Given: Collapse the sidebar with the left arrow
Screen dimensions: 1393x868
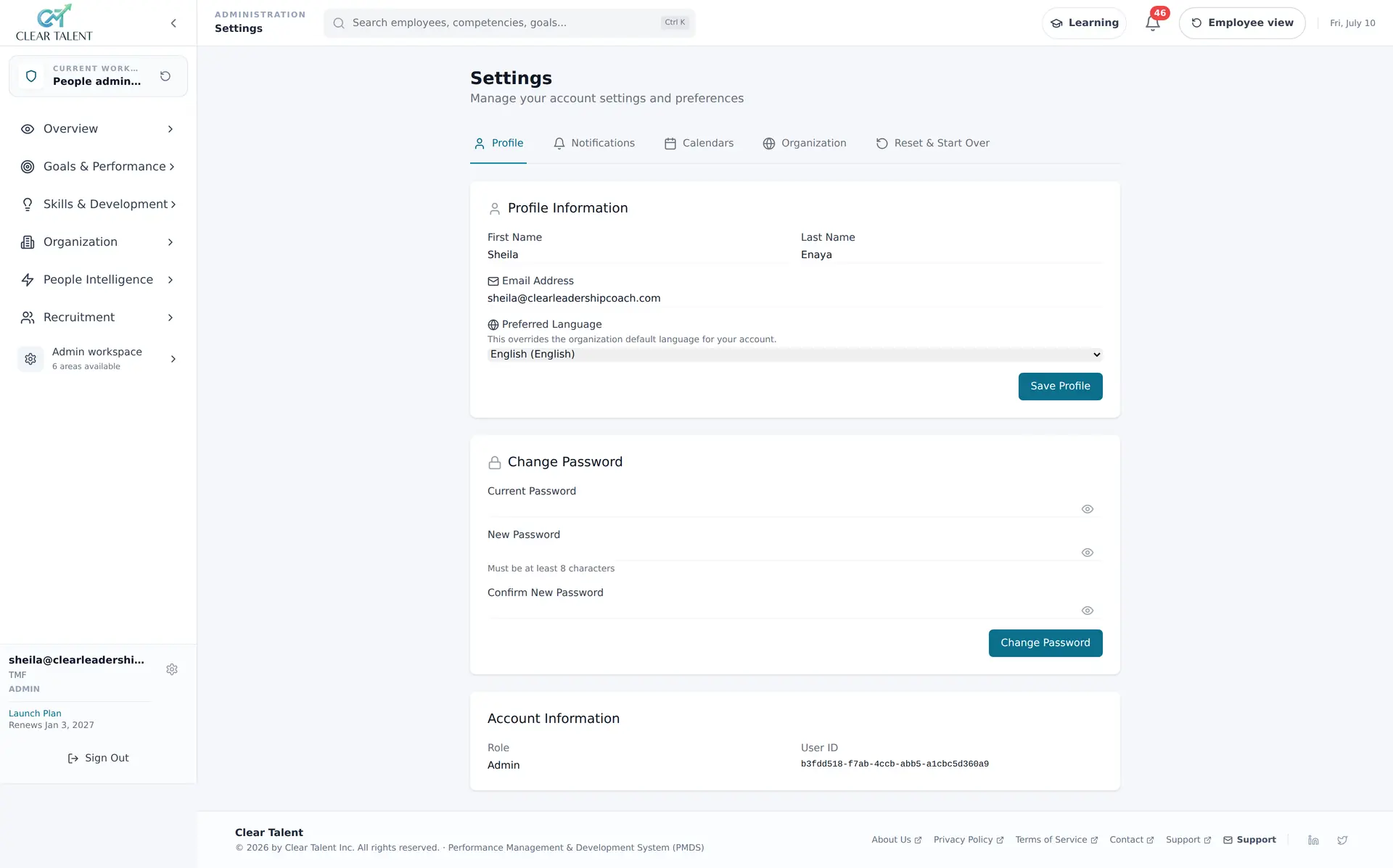Looking at the screenshot, I should pyautogui.click(x=173, y=23).
